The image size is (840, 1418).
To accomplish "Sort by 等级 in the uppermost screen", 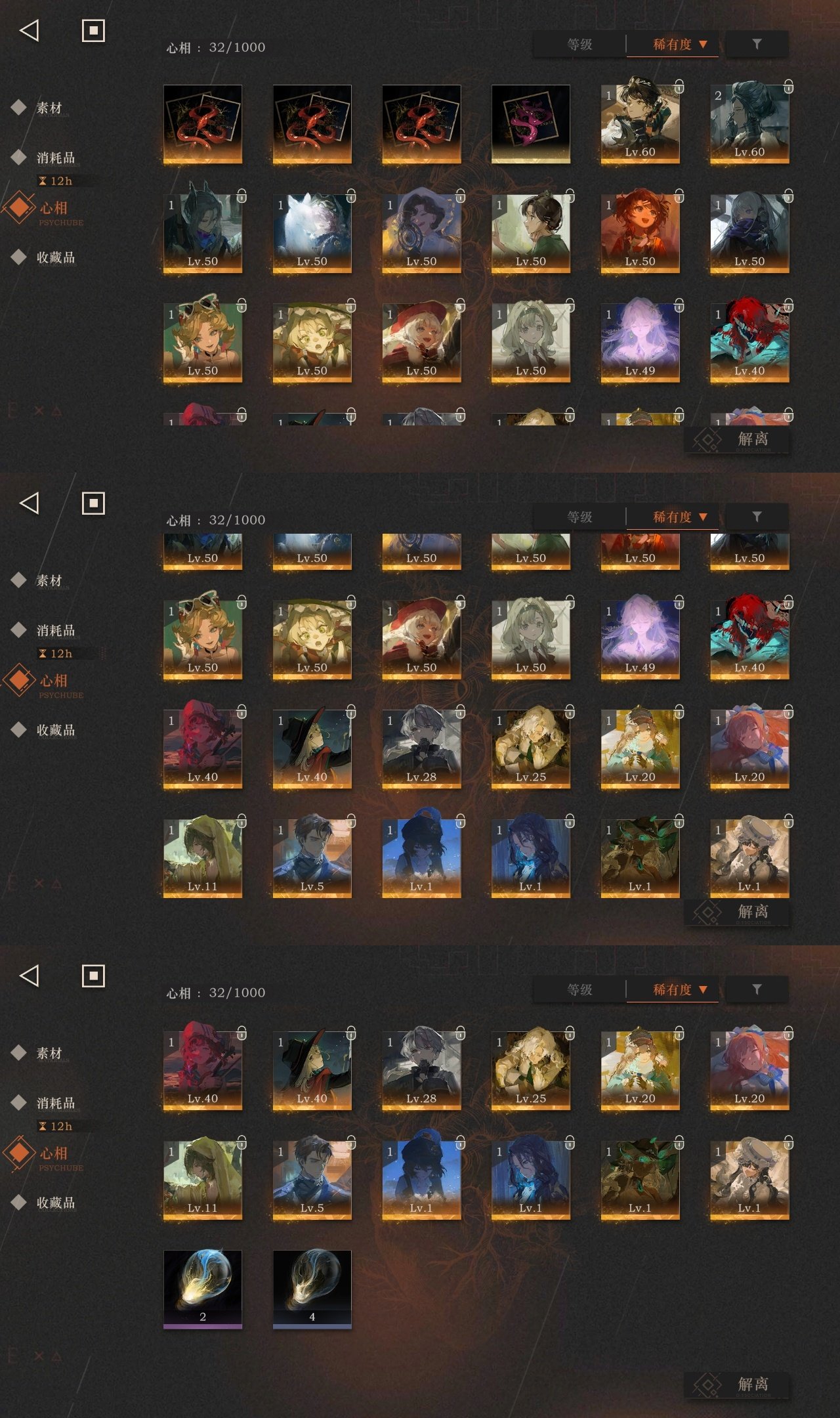I will [x=579, y=44].
